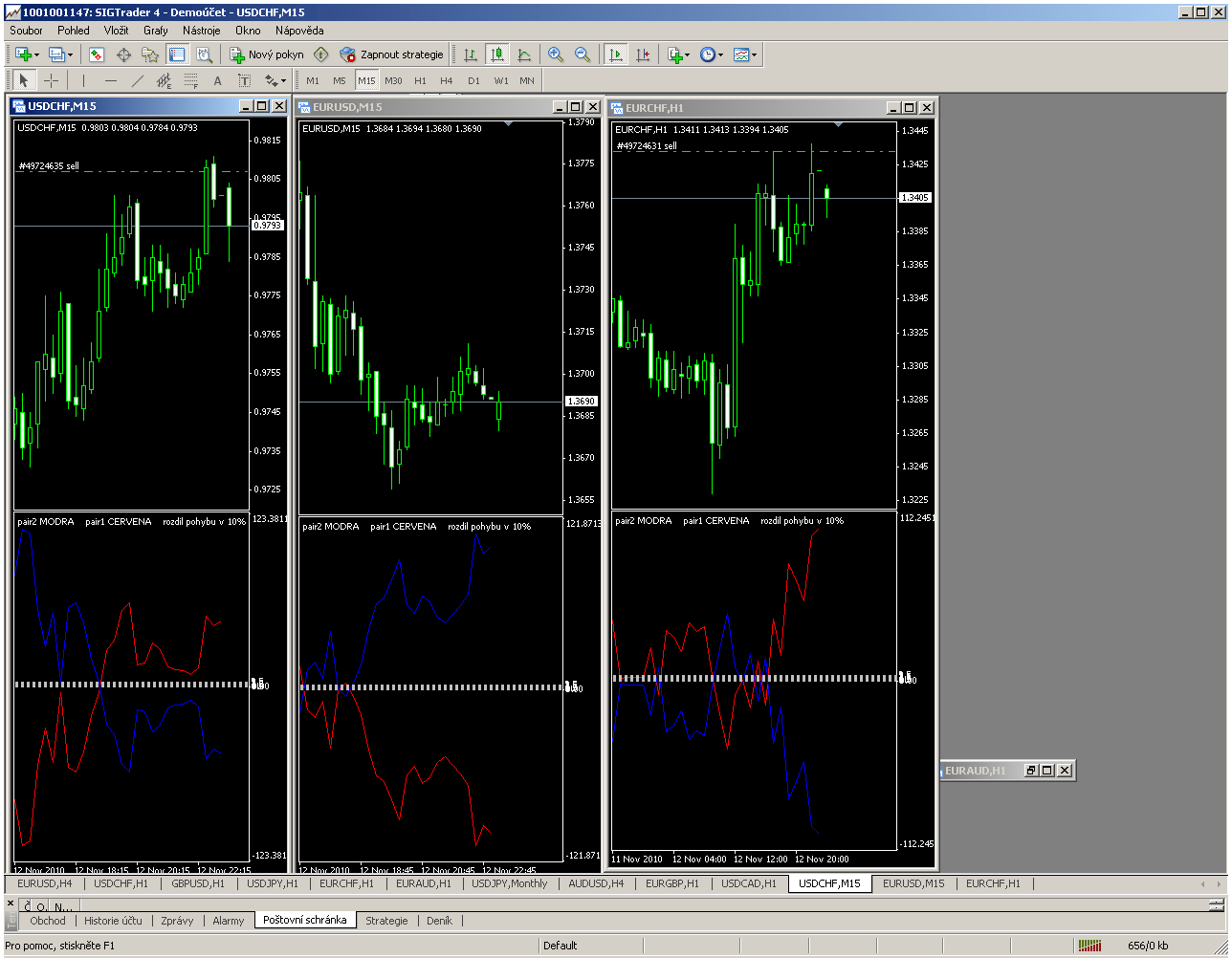This screenshot has height=958, width=1232.
Task: Click the Default profile status field
Action: coord(560,946)
